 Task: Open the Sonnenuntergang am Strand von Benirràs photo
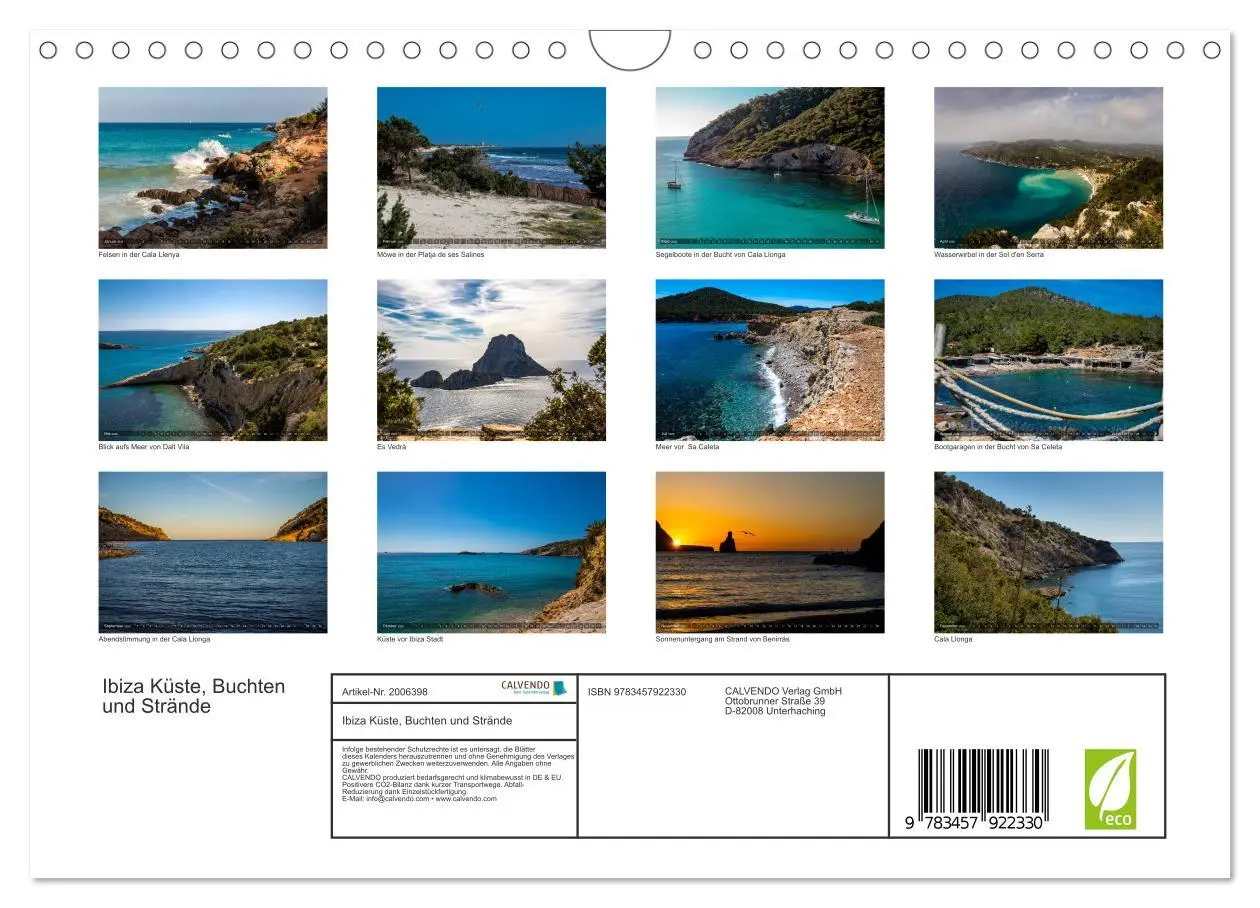pos(770,552)
